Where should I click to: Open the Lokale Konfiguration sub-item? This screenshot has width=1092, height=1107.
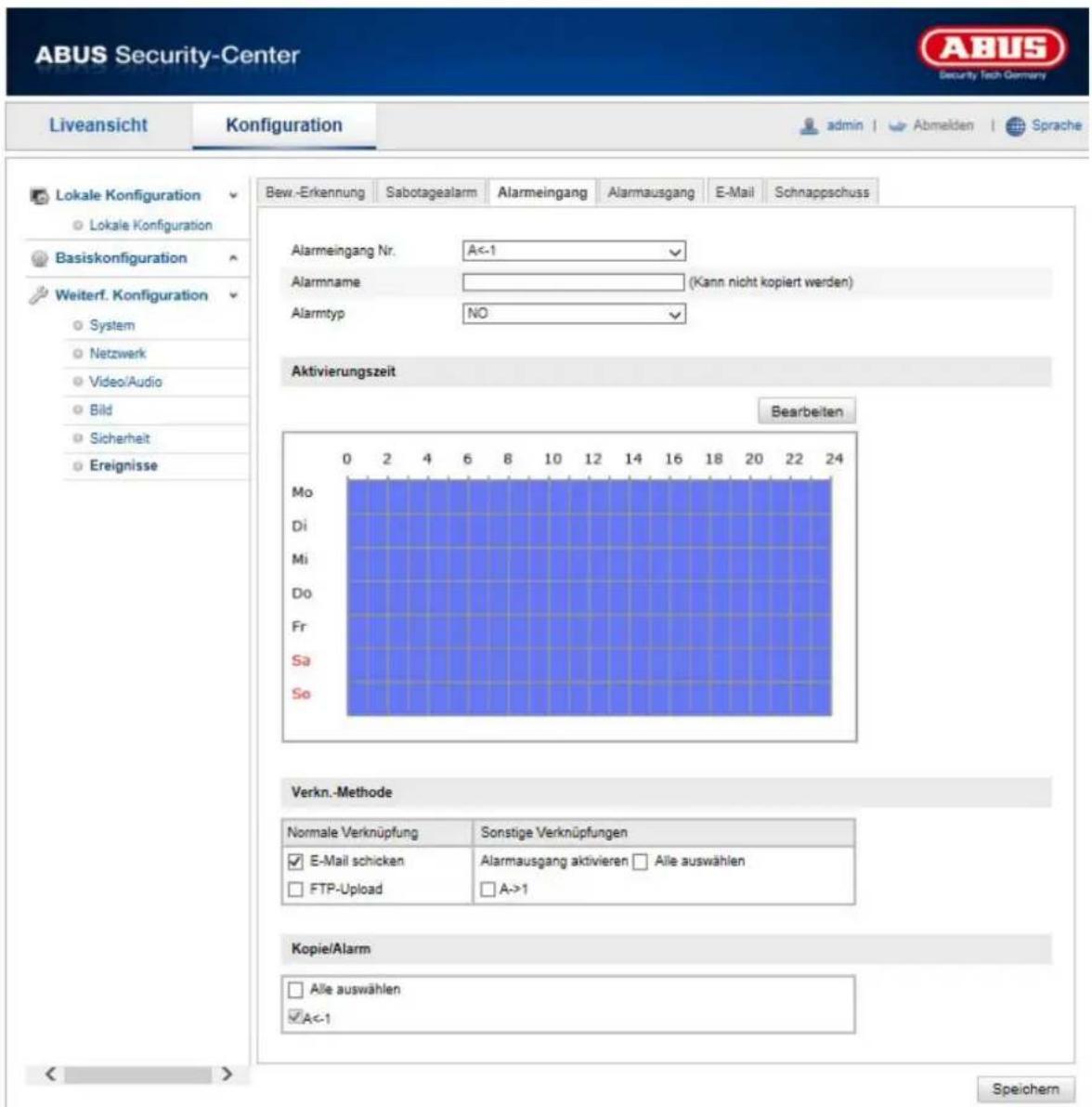(150, 226)
